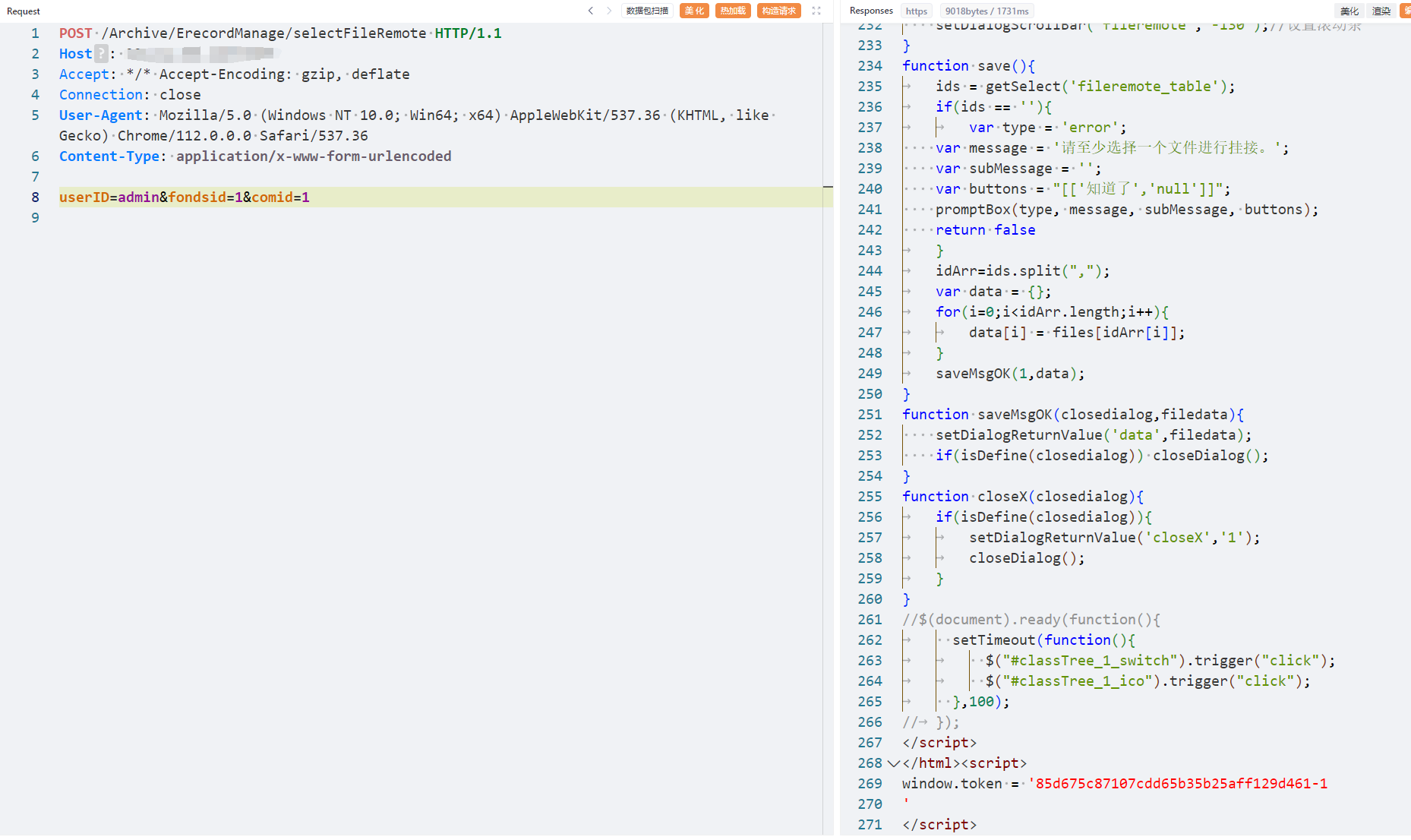Click the 9018bytes / 1731ms response info tag

986,11
